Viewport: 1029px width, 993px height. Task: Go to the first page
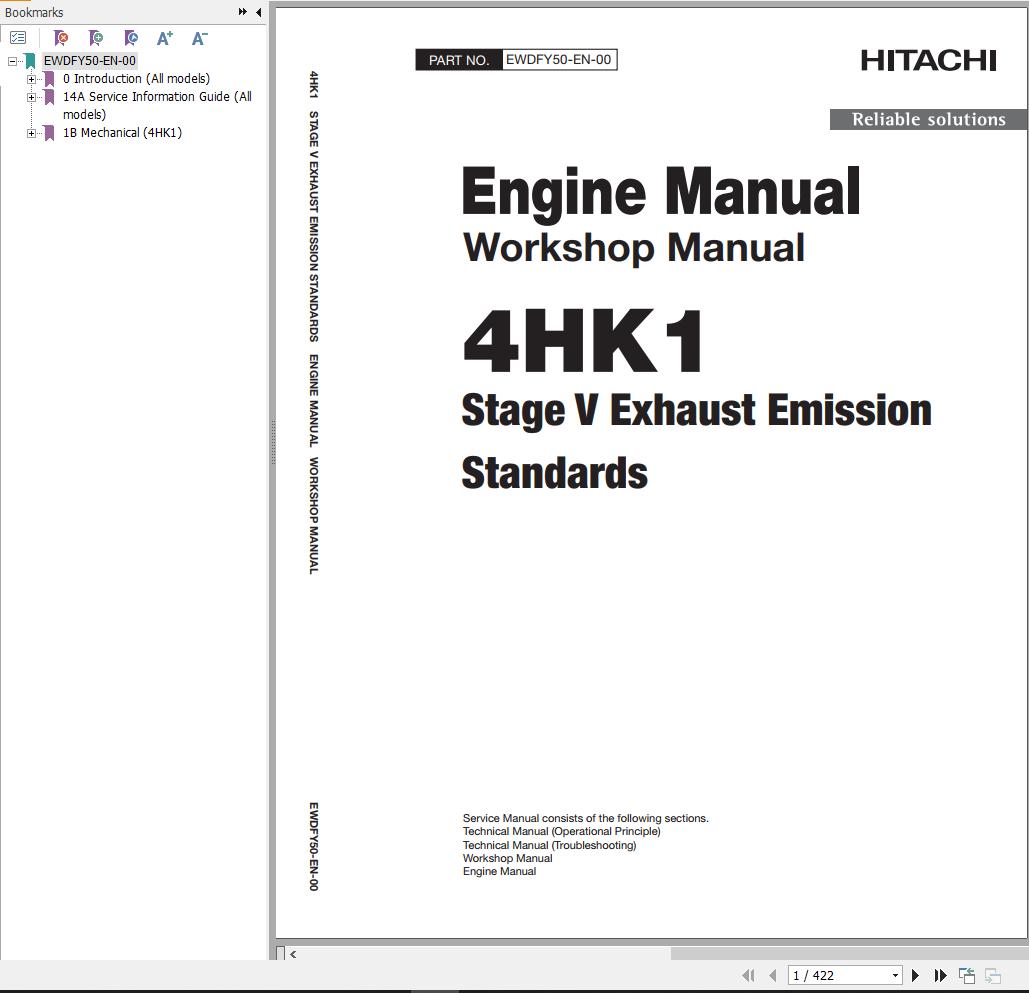tap(748, 975)
